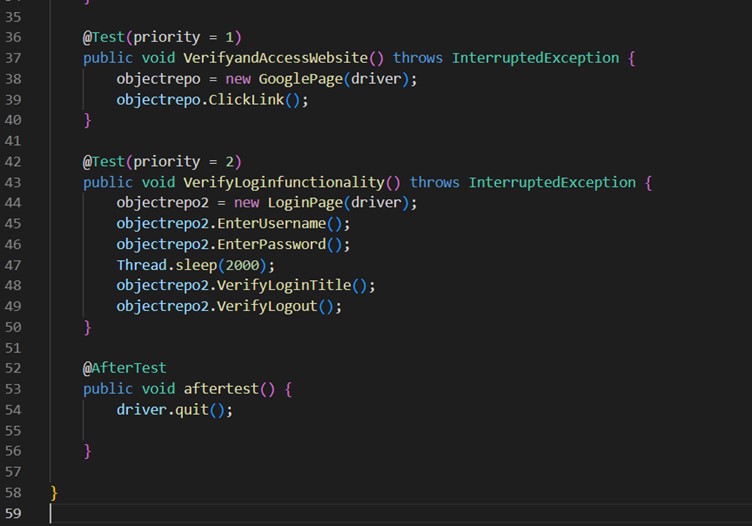
Task: Click objectrepo2 variable on line 44
Action: tap(163, 203)
